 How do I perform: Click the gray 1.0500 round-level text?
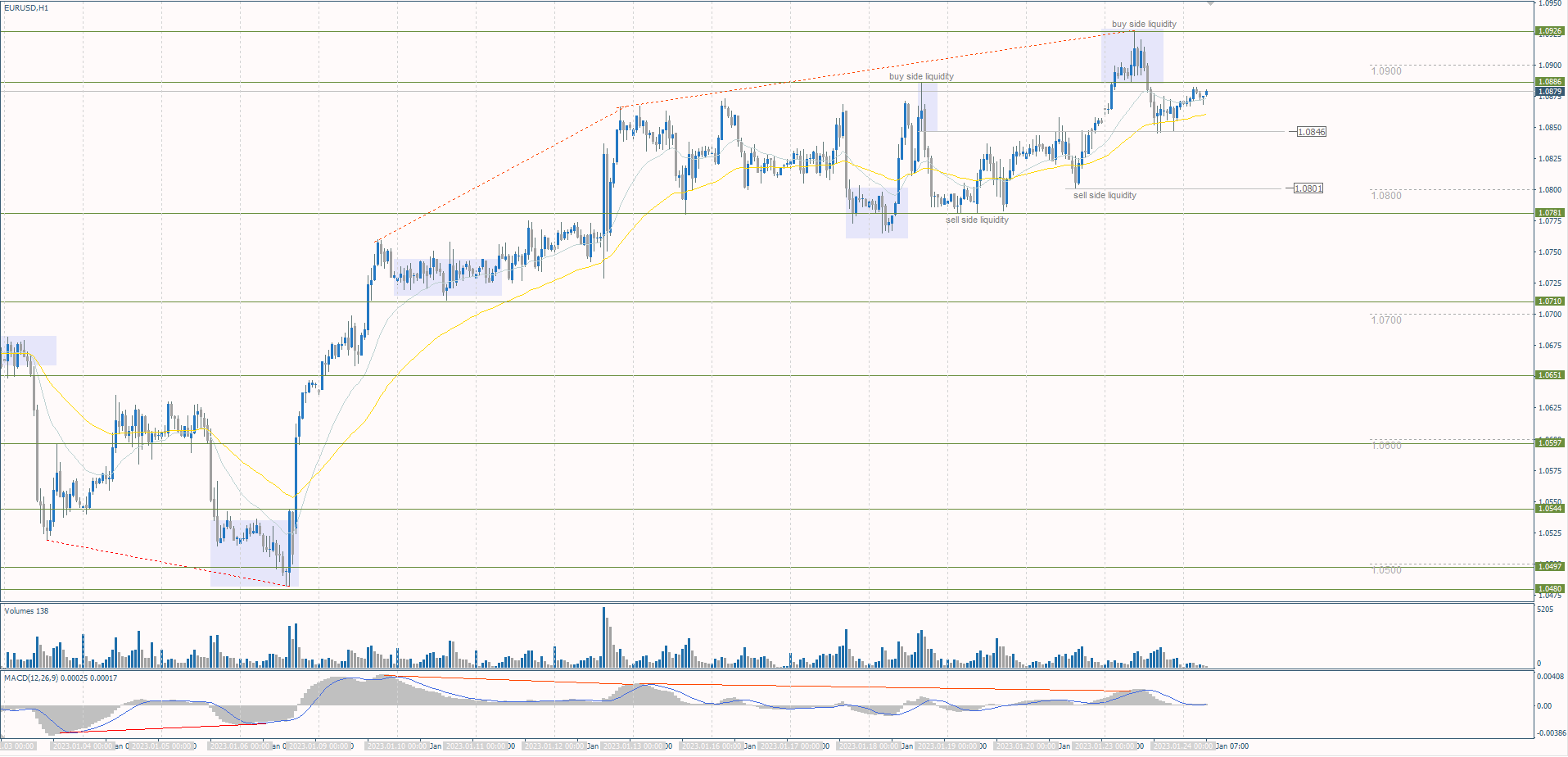(x=1386, y=570)
